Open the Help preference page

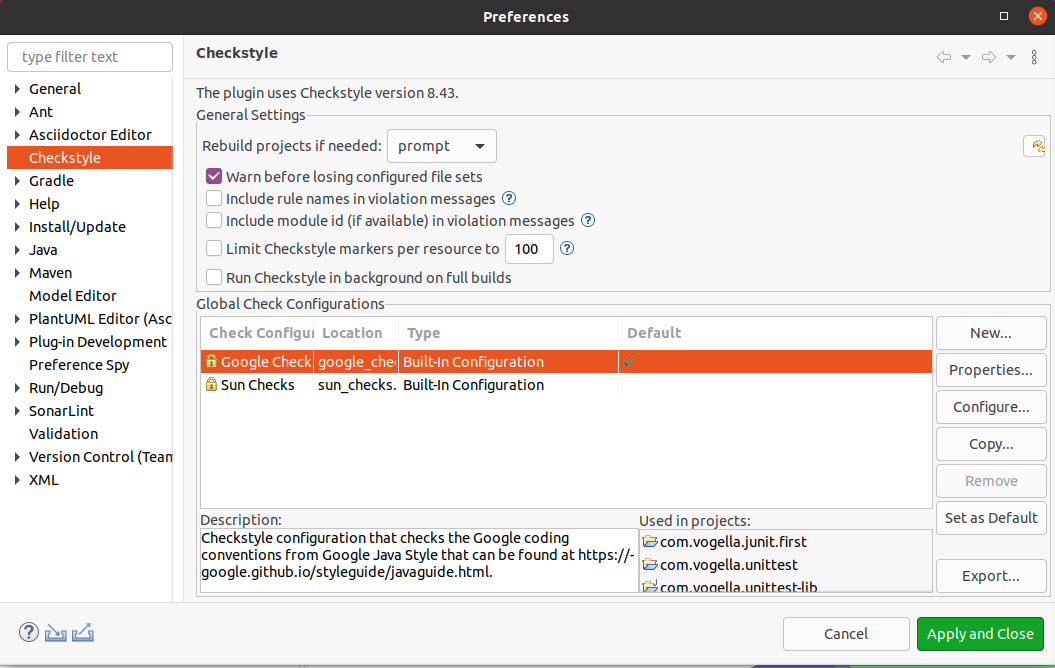pyautogui.click(x=44, y=204)
